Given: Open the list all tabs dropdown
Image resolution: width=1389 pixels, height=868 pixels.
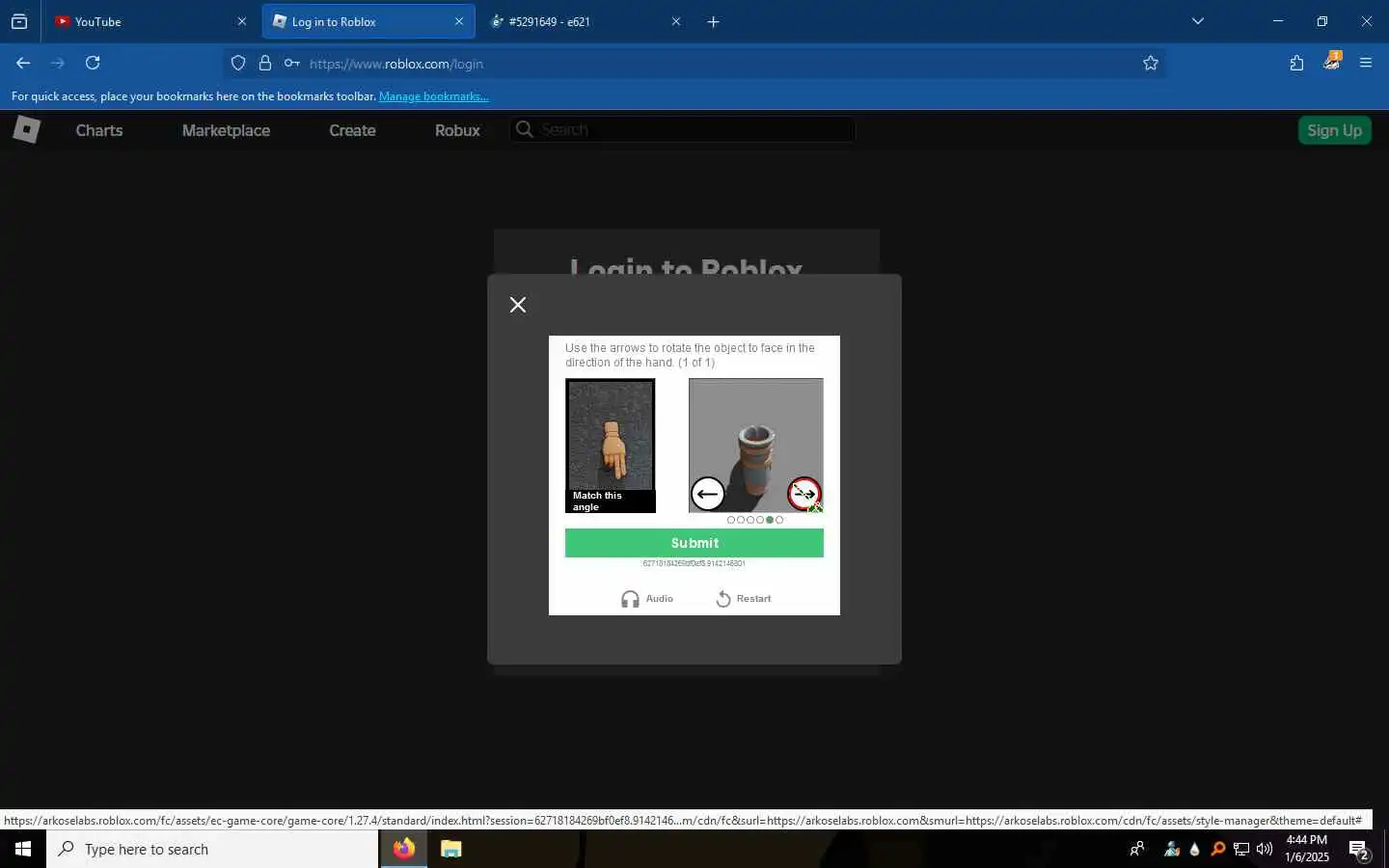Looking at the screenshot, I should click(x=1198, y=21).
